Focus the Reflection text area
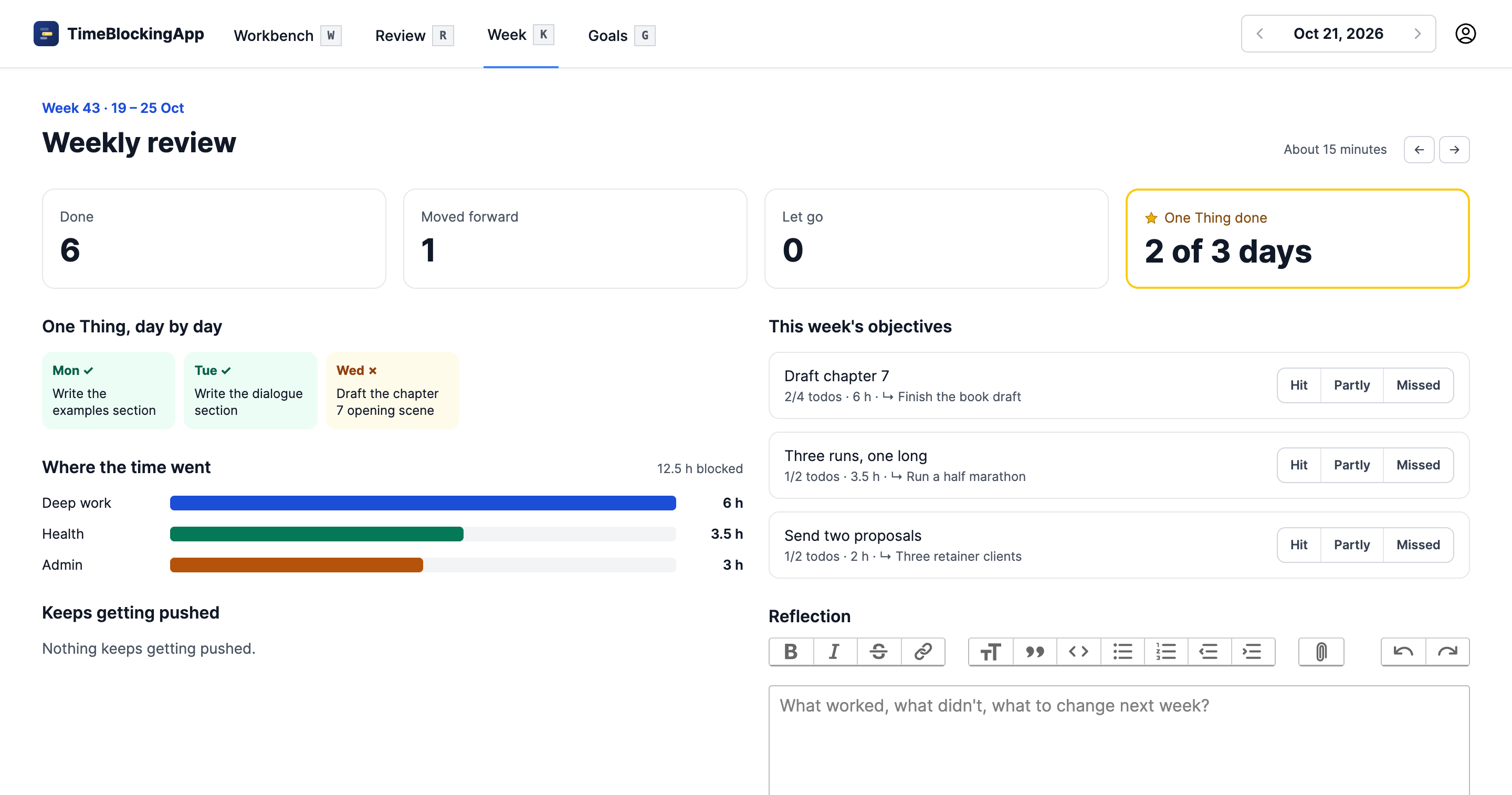This screenshot has width=1512, height=795. click(1119, 740)
